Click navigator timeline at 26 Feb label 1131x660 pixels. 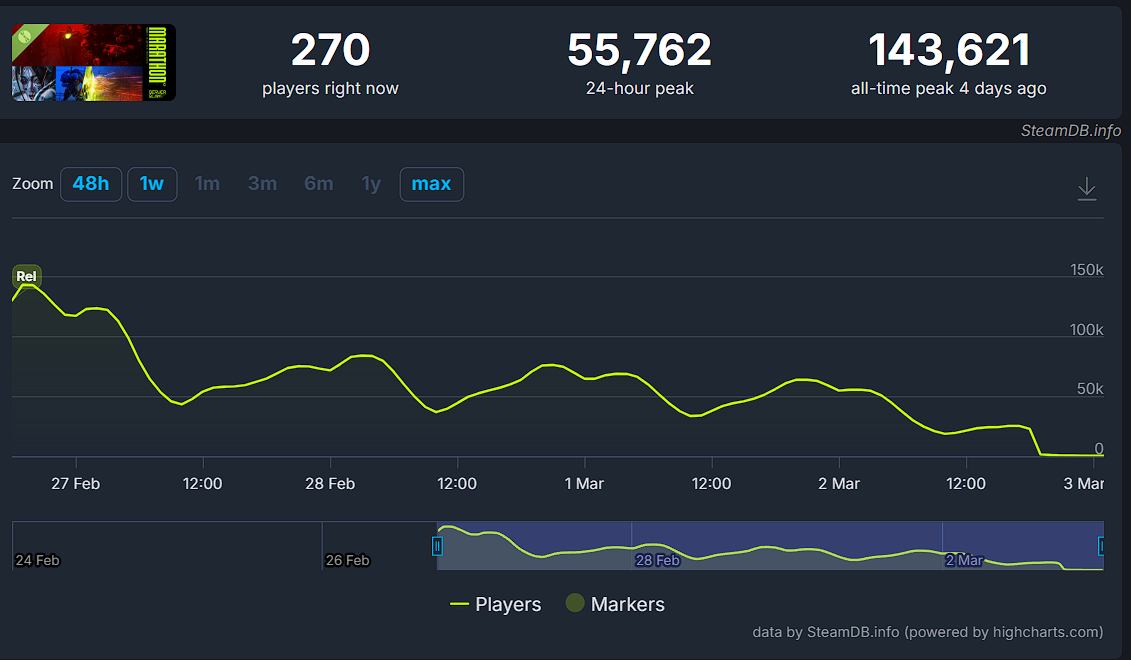pos(347,560)
